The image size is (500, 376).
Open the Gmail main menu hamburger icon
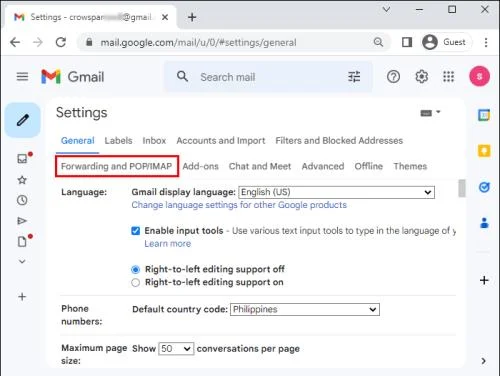(22, 77)
